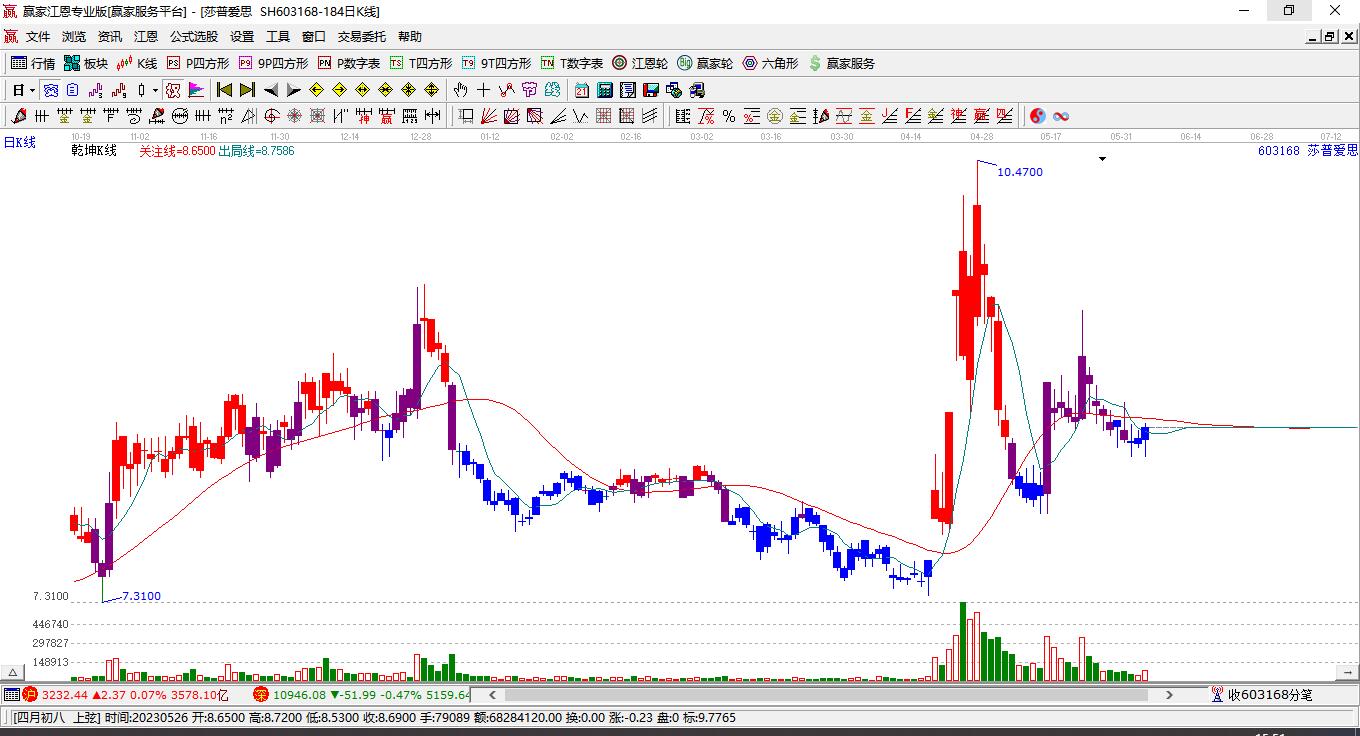Click the 10.4700 peak price label

point(1020,172)
